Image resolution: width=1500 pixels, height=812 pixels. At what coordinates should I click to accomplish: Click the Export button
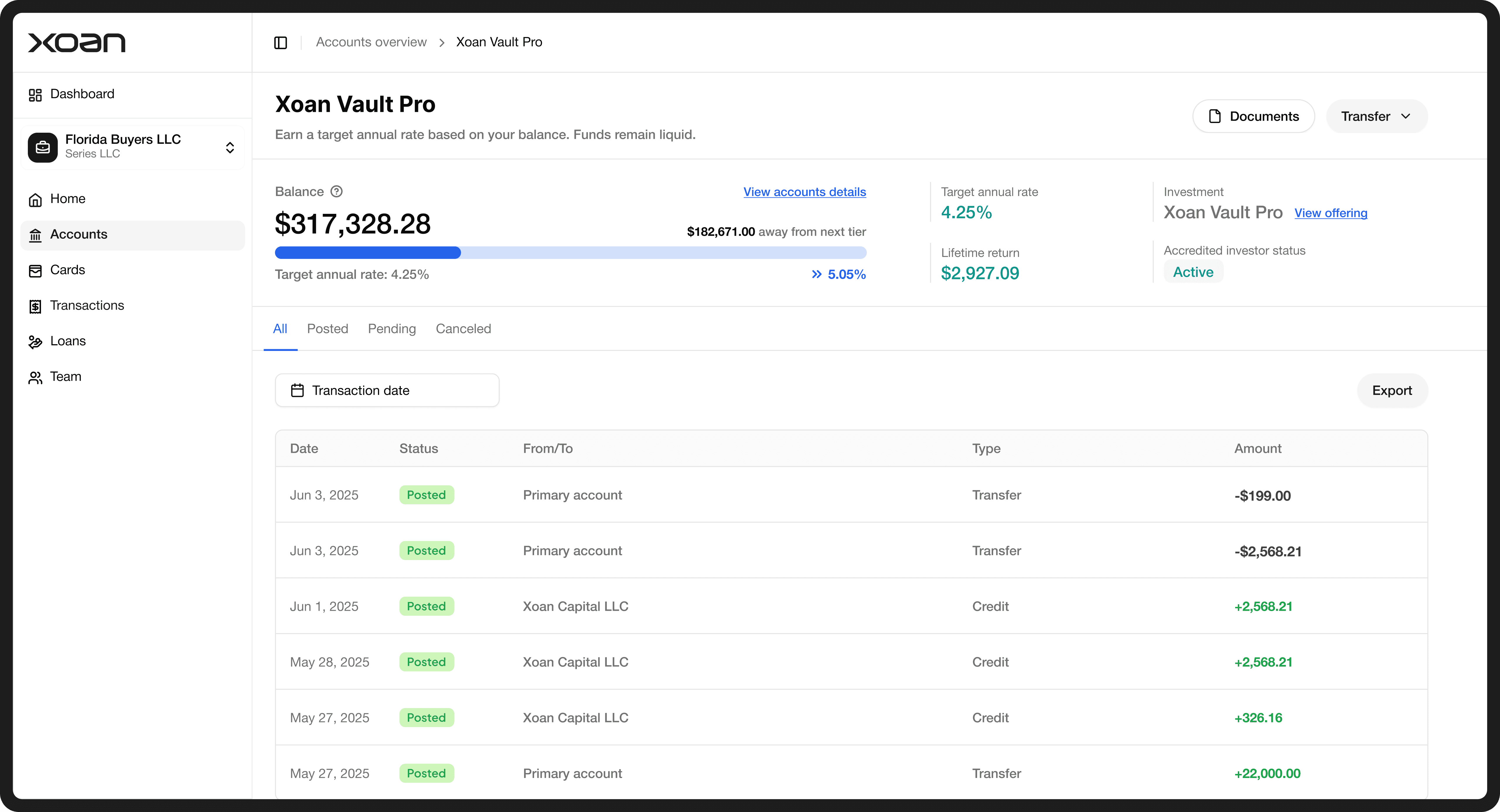coord(1391,390)
